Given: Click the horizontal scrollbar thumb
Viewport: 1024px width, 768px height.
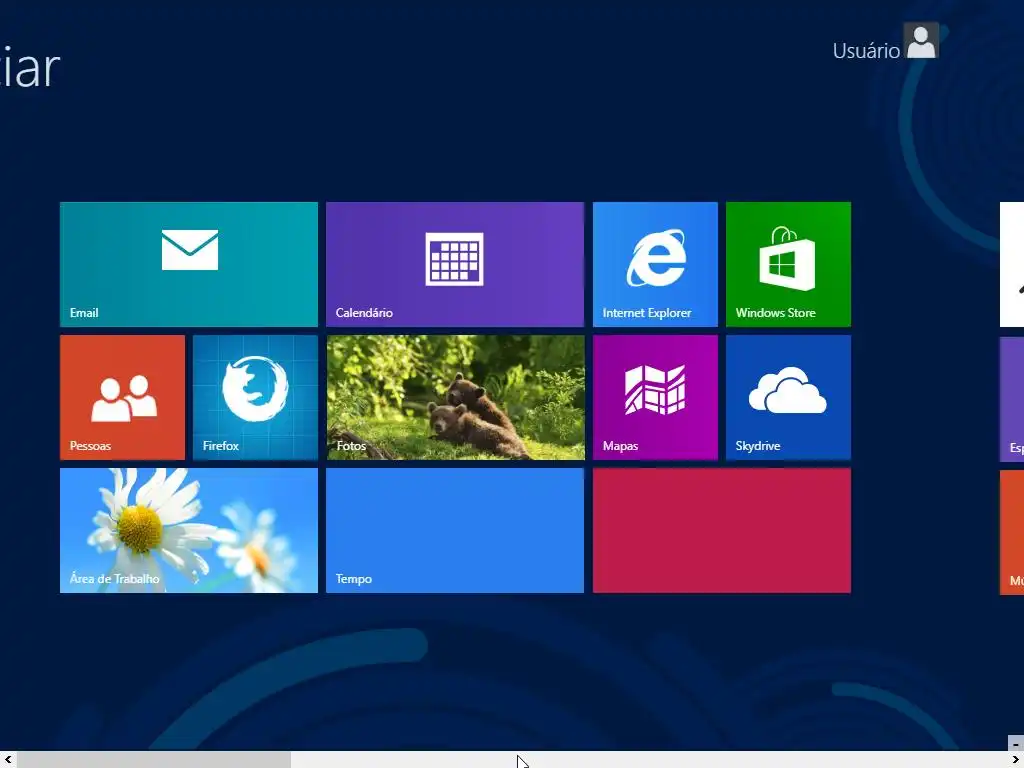Looking at the screenshot, I should (154, 760).
